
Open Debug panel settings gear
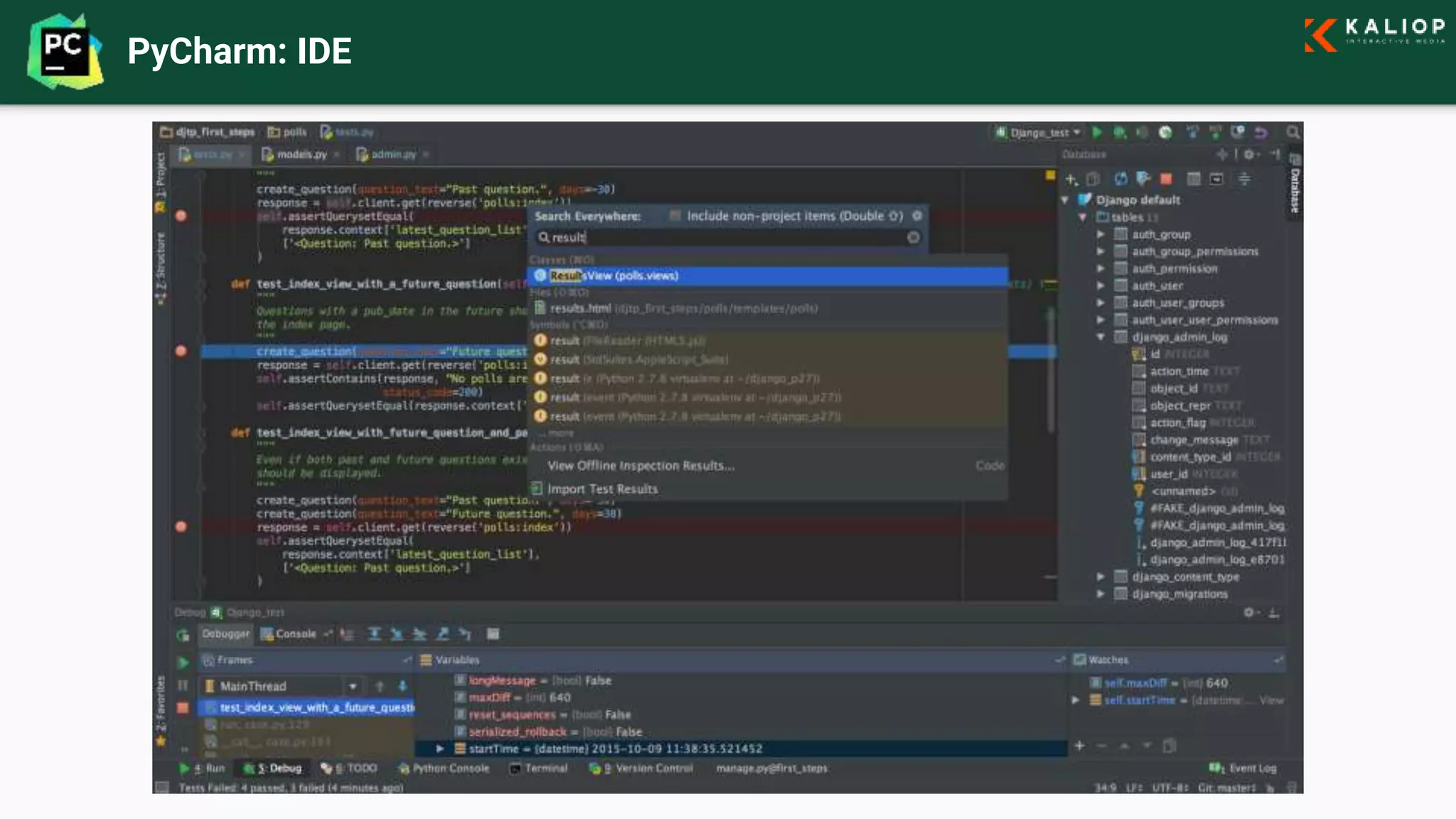point(1249,612)
